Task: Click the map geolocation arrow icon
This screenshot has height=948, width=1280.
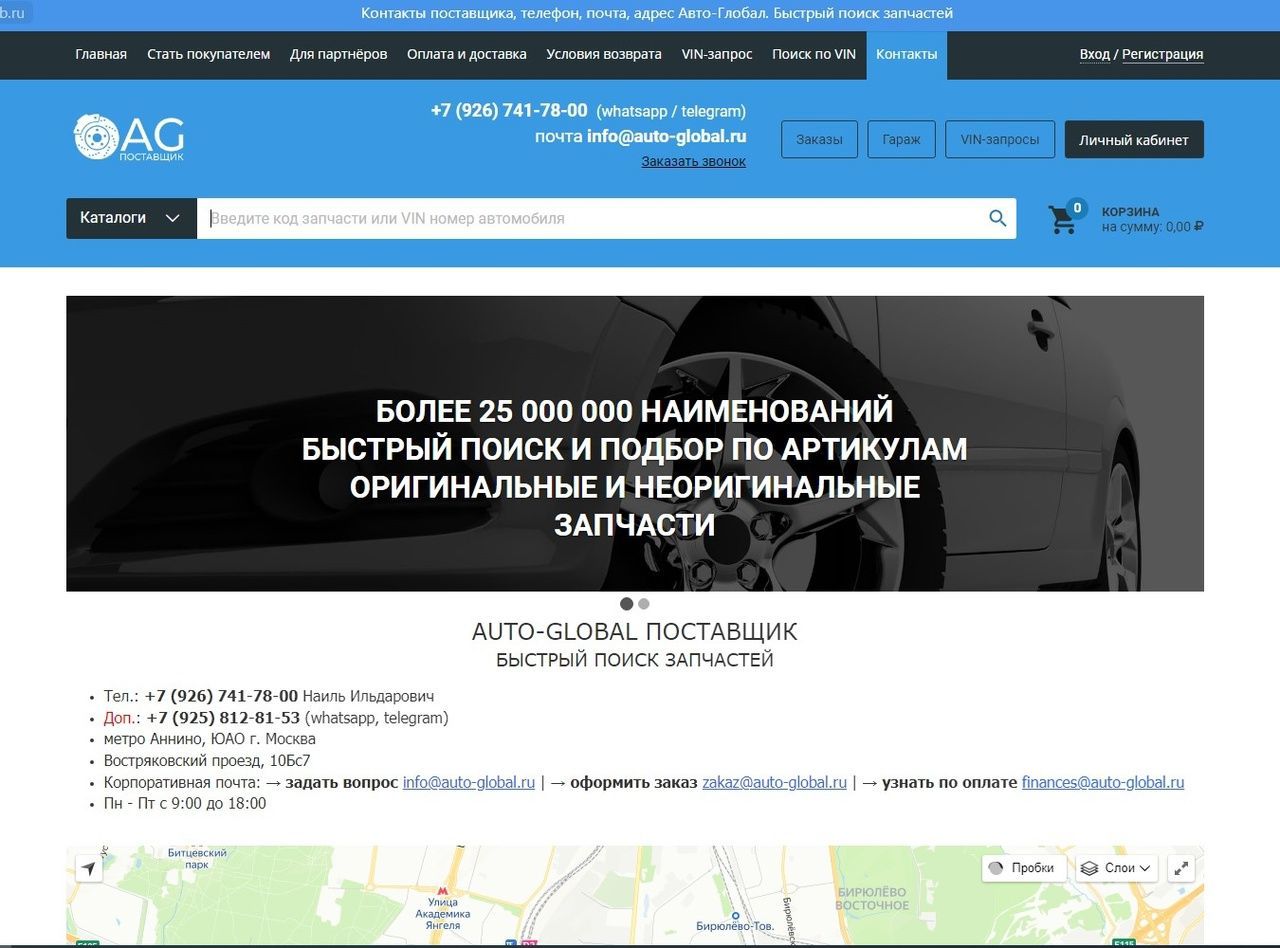Action: [89, 868]
